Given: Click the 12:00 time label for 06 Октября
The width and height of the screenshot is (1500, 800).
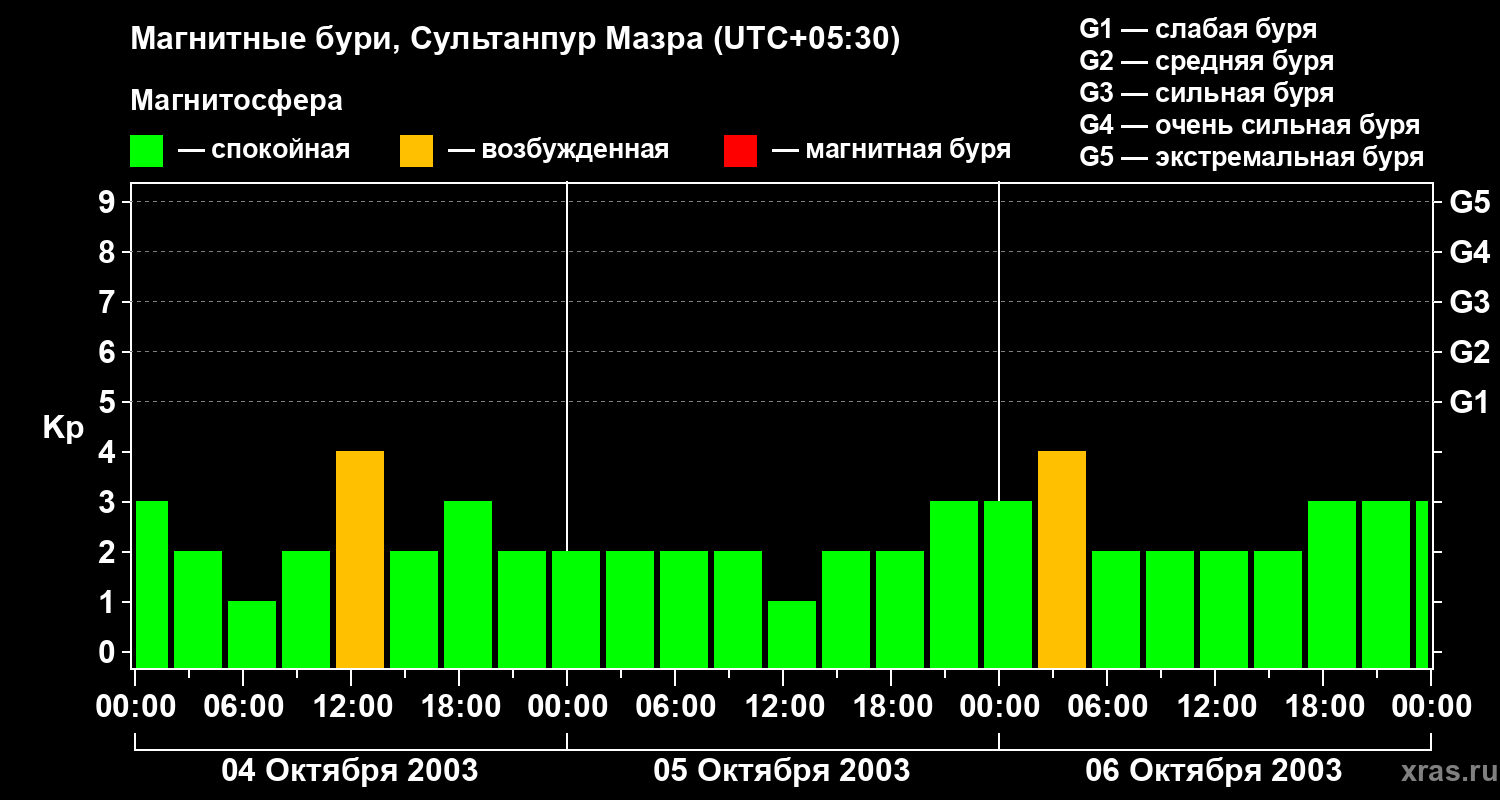Looking at the screenshot, I should [1215, 707].
